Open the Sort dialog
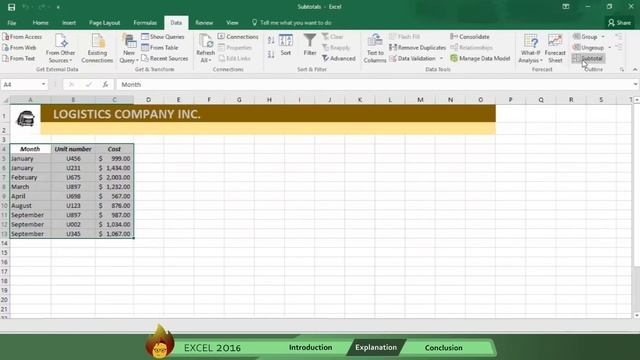This screenshot has height=360, width=640. 286,45
